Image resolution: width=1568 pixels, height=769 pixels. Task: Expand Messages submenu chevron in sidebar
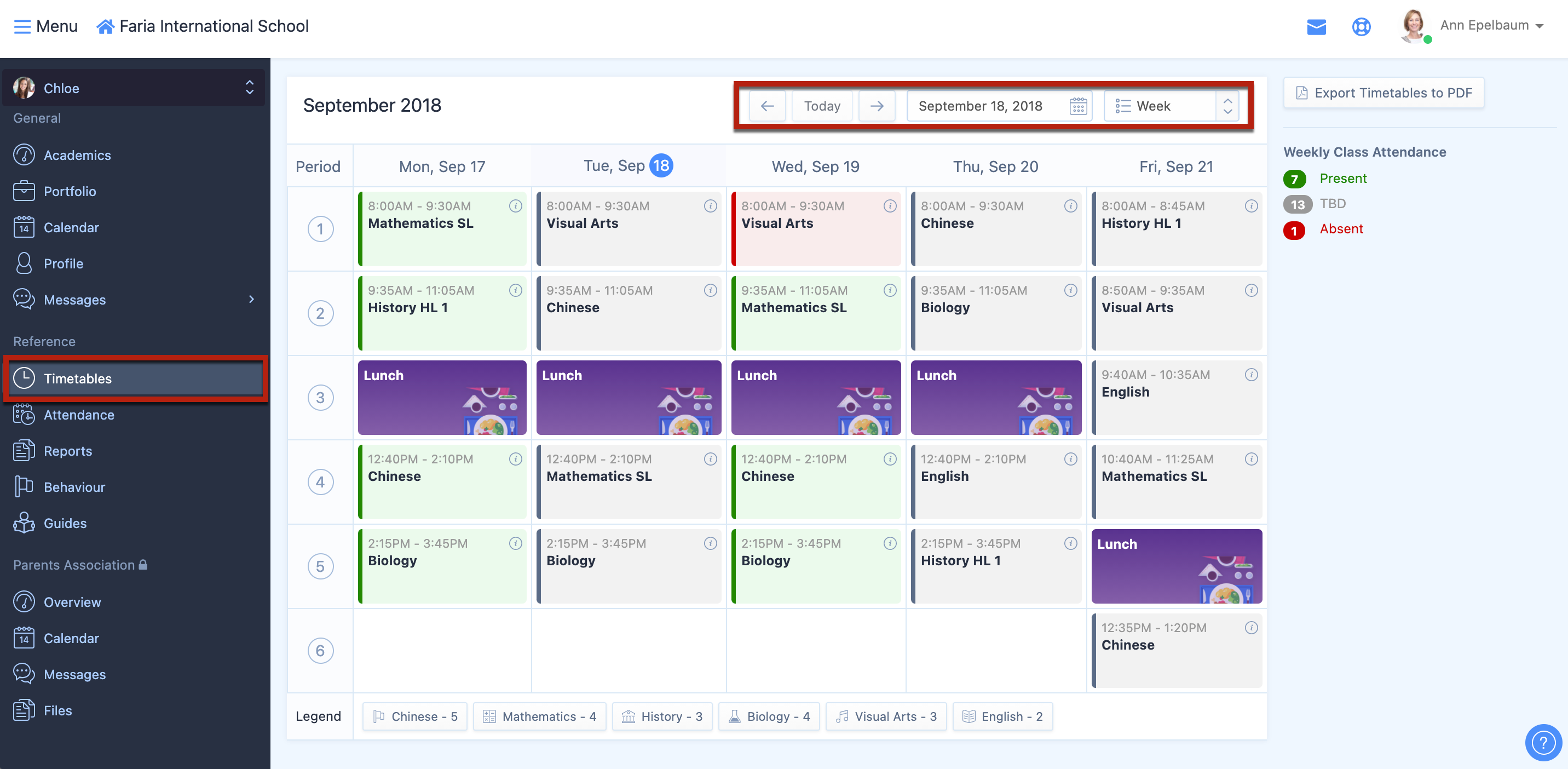251,299
